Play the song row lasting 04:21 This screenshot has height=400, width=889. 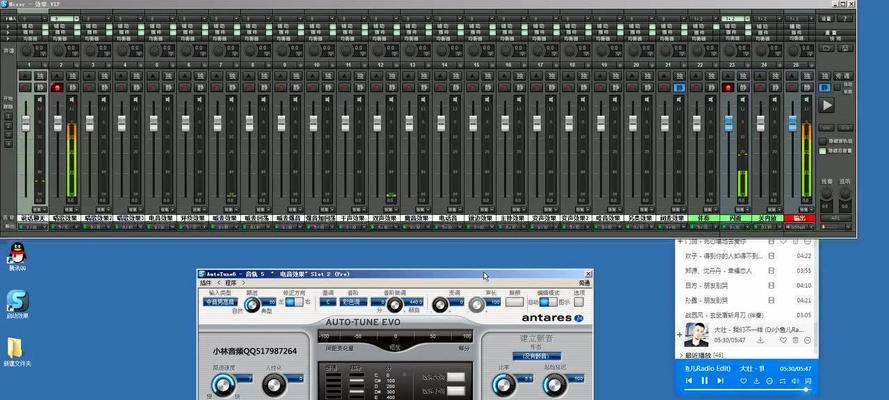pyautogui.click(x=747, y=300)
